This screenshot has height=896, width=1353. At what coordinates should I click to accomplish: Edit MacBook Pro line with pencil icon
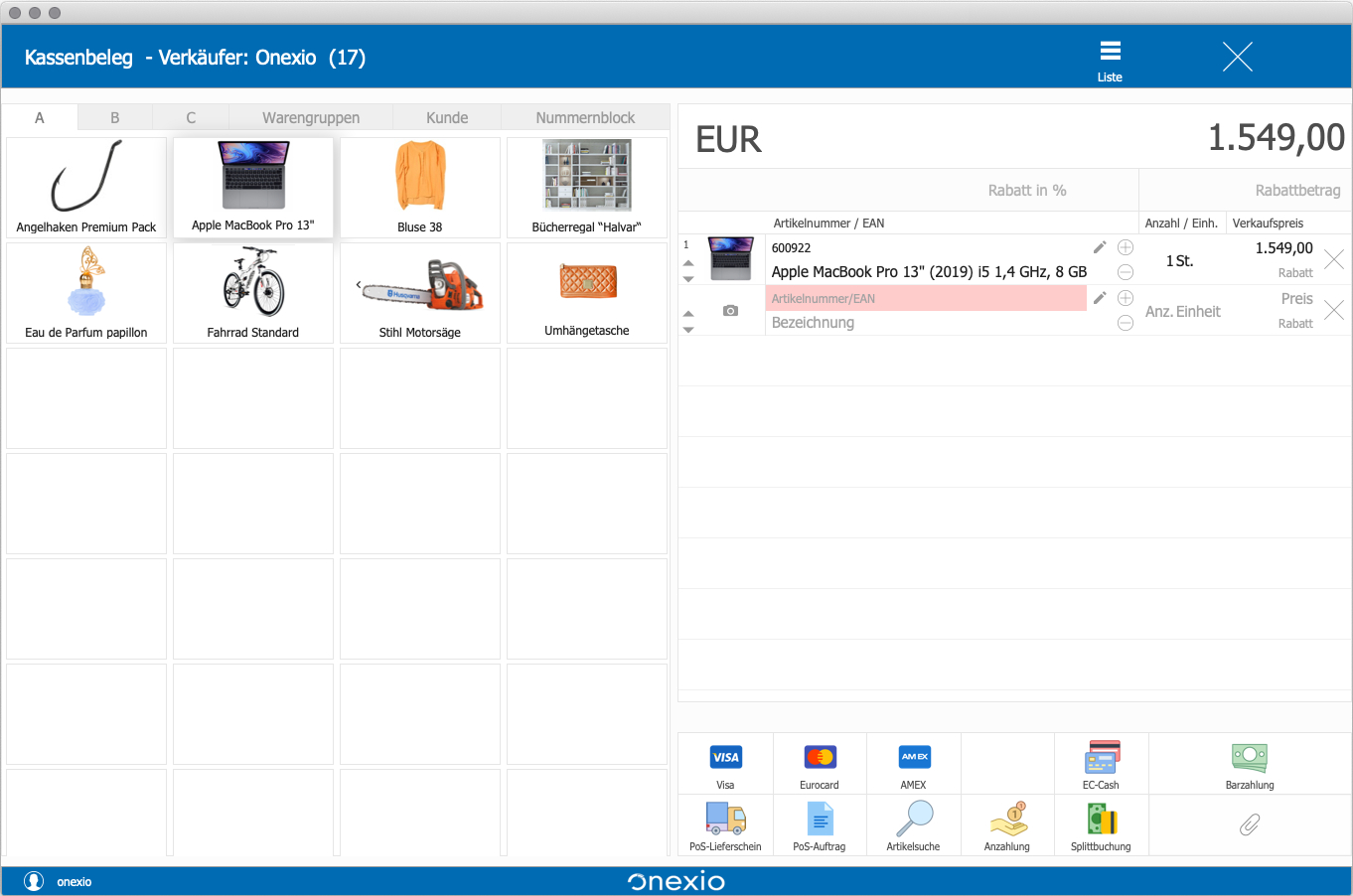coord(1100,247)
